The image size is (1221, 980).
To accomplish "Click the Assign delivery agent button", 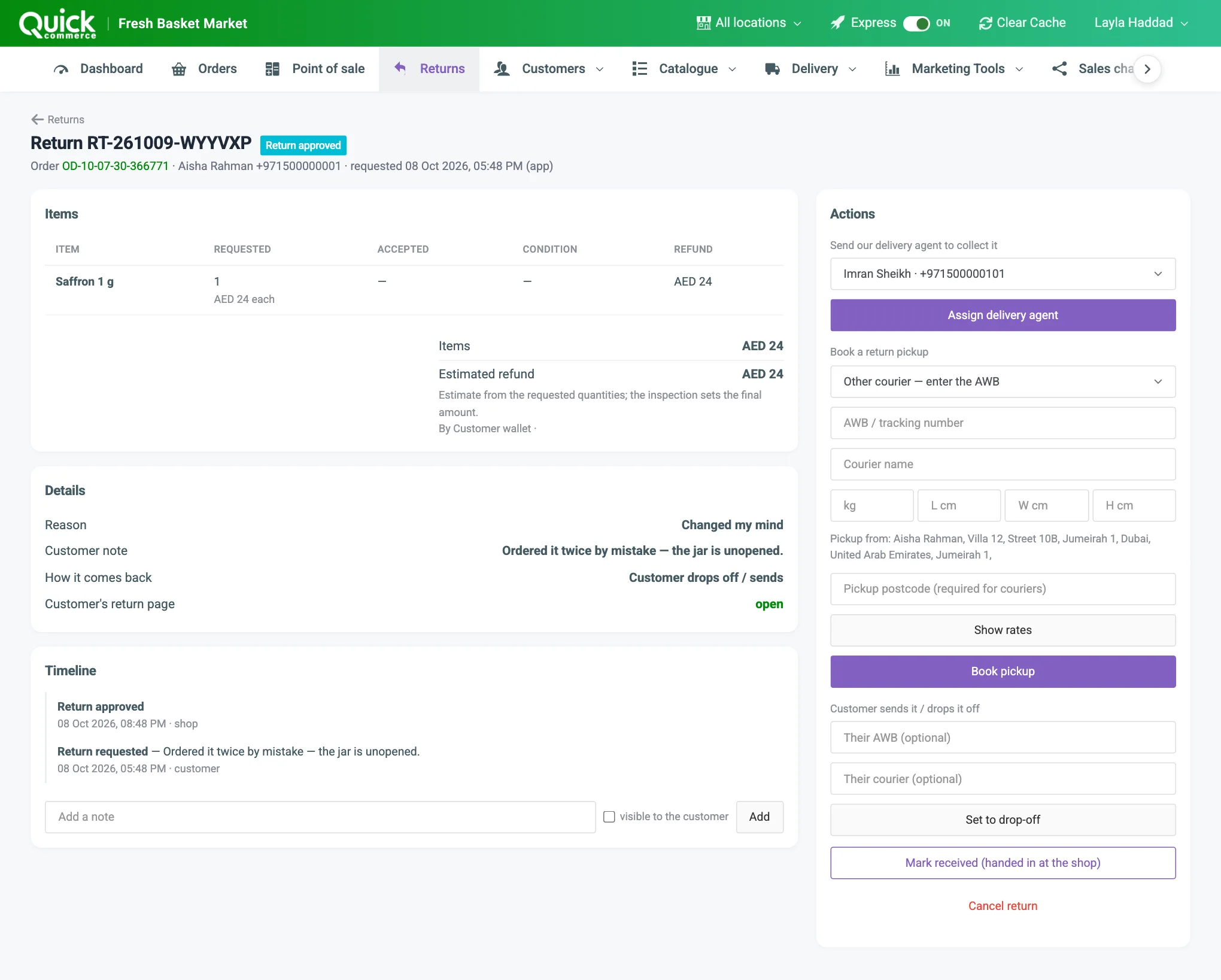I will [x=1003, y=315].
